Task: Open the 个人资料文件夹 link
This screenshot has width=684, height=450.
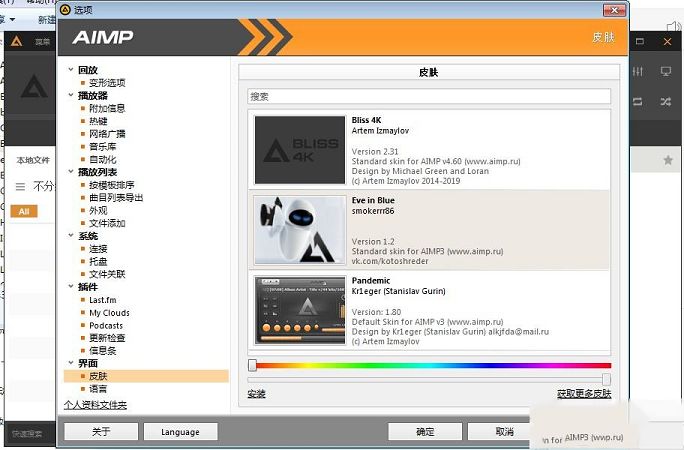Action: click(95, 405)
